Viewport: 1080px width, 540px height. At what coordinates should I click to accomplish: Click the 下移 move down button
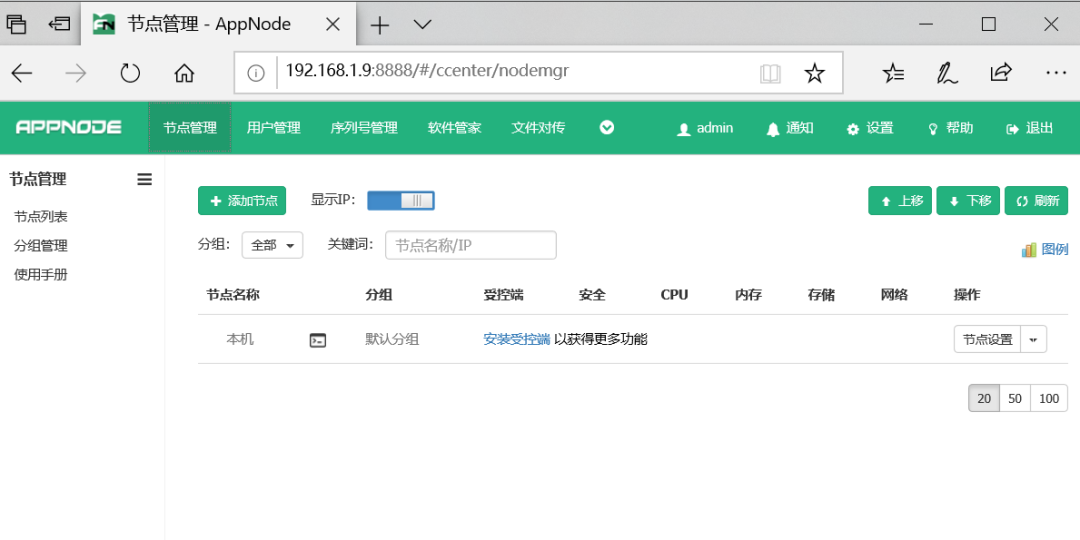pyautogui.click(x=968, y=200)
